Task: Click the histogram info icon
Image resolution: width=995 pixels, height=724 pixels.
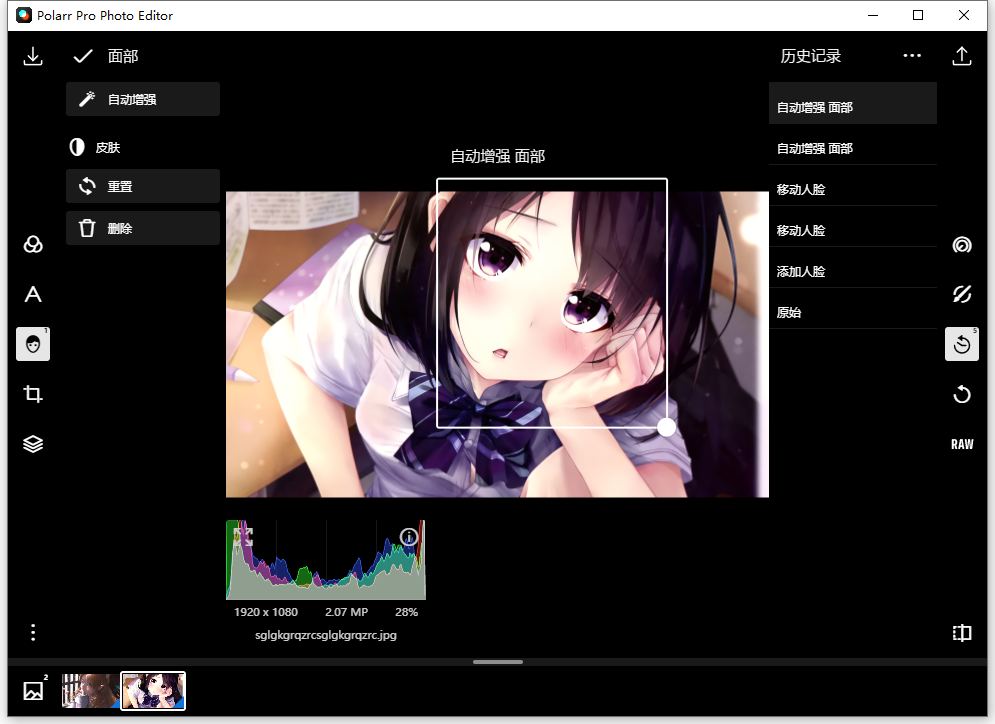Action: pyautogui.click(x=409, y=537)
